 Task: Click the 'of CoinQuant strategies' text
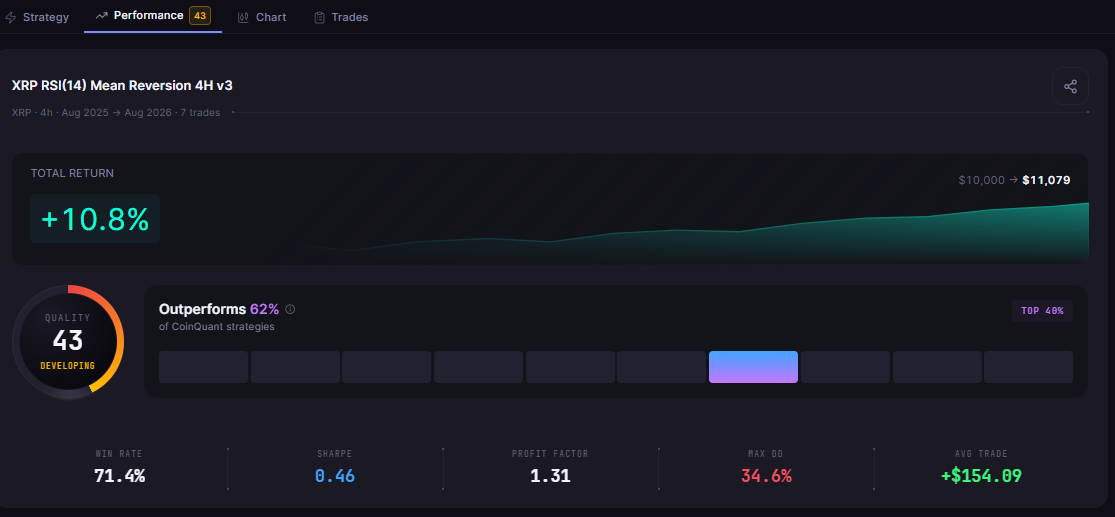(217, 327)
